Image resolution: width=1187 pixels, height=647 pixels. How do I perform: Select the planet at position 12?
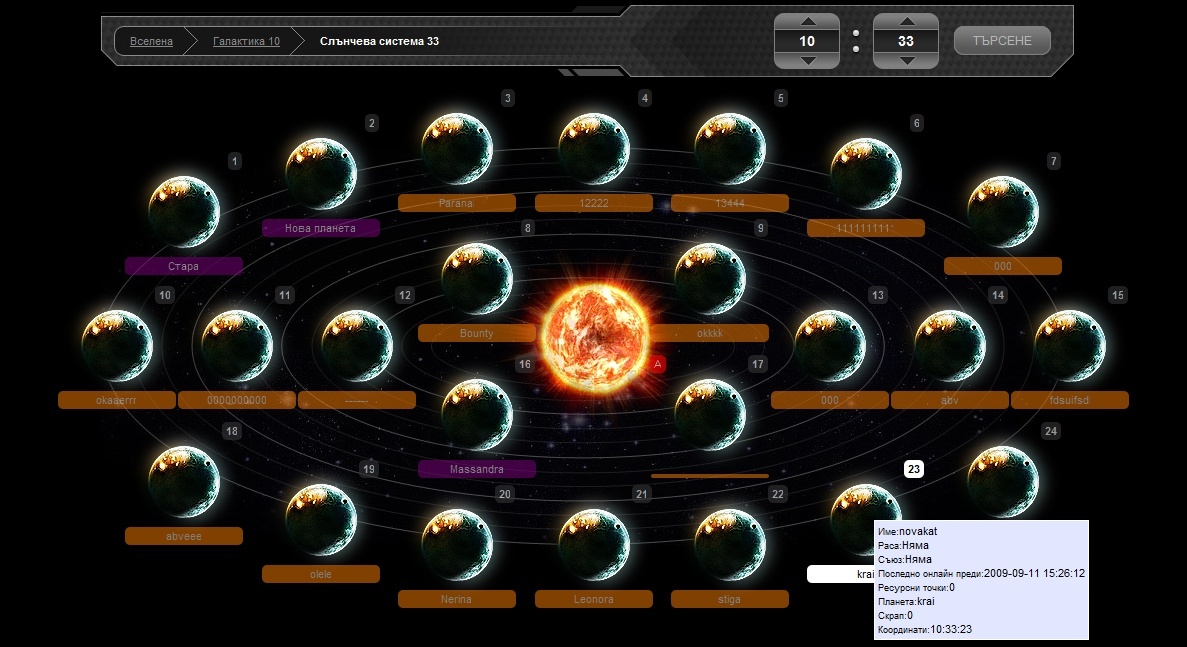(x=357, y=346)
